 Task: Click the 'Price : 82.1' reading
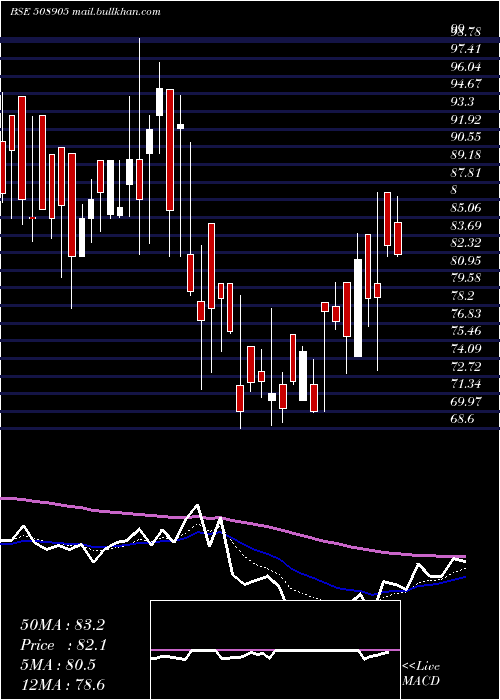point(62,645)
